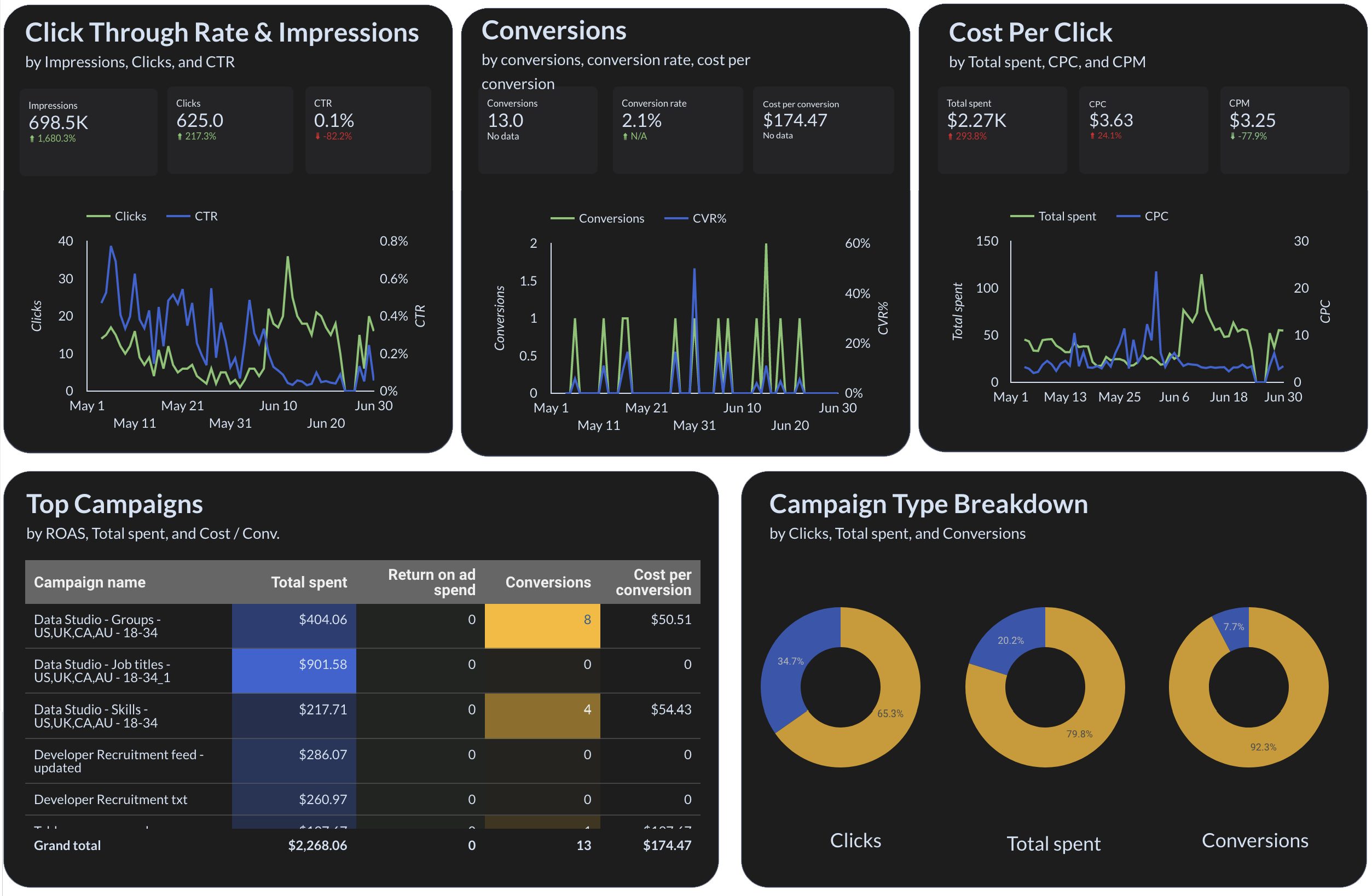Click the $404.06 total spent cell
The width and height of the screenshot is (1372, 896).
[294, 626]
